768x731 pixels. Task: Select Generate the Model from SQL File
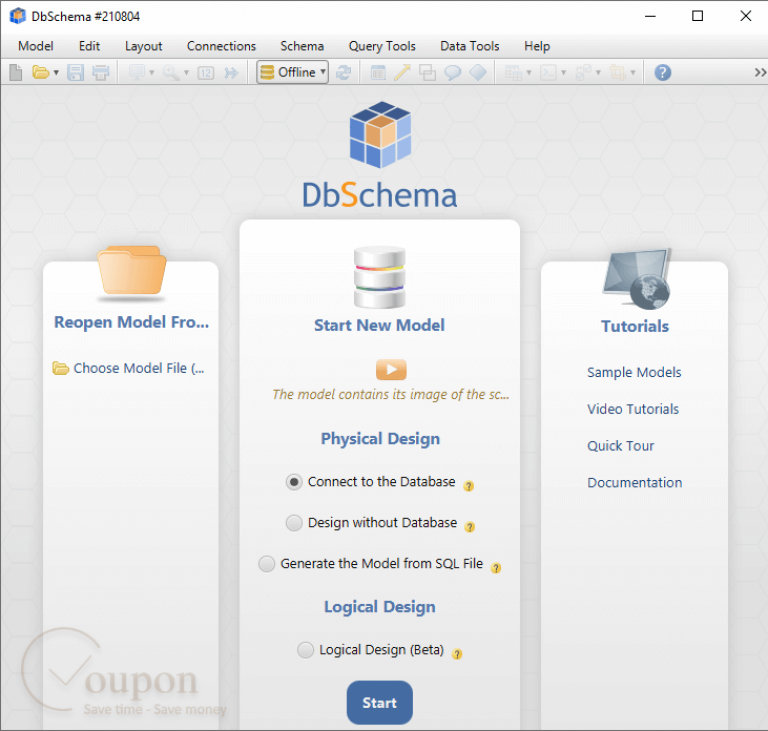coord(266,564)
